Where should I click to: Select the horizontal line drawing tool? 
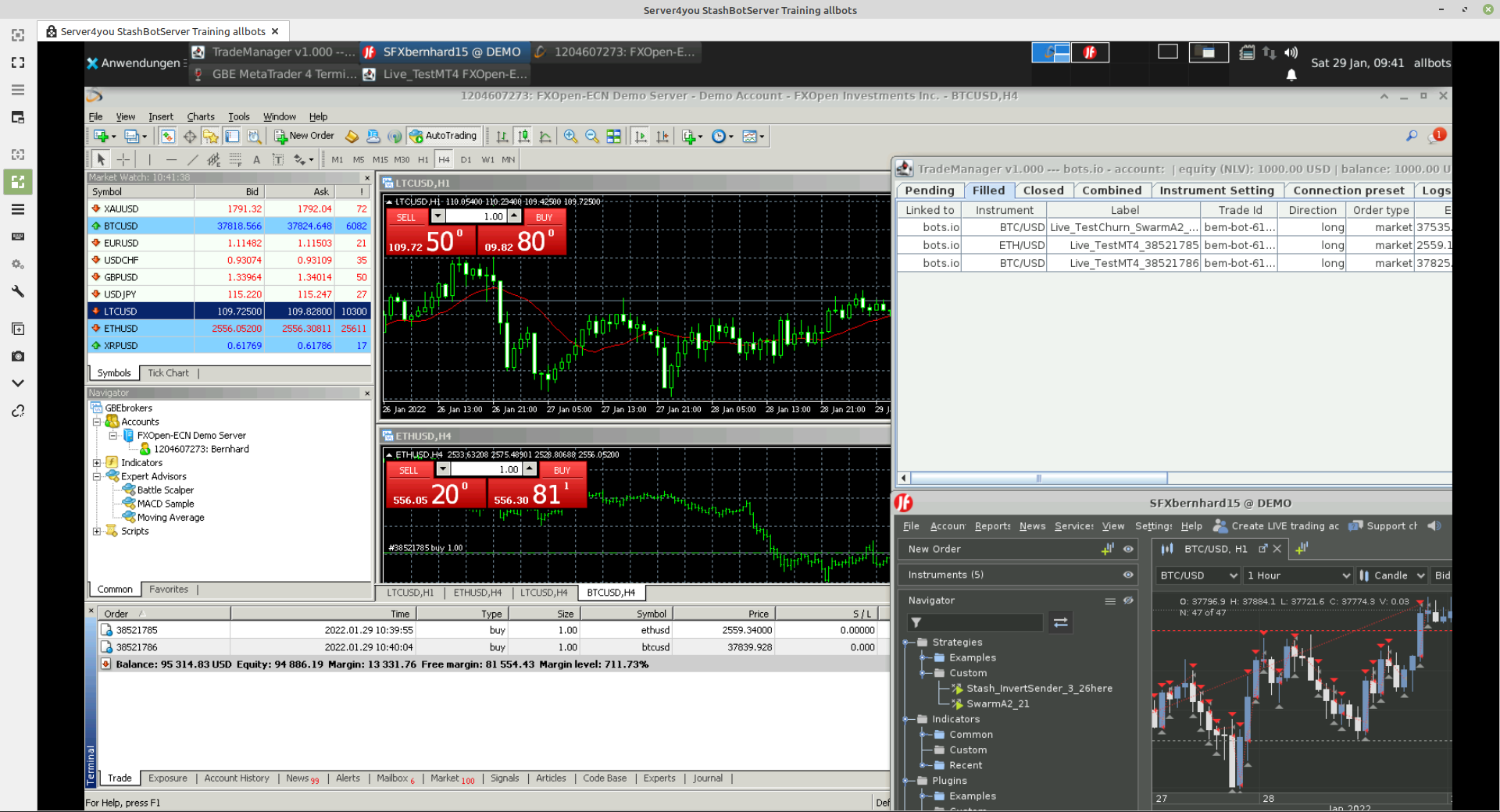(x=171, y=159)
